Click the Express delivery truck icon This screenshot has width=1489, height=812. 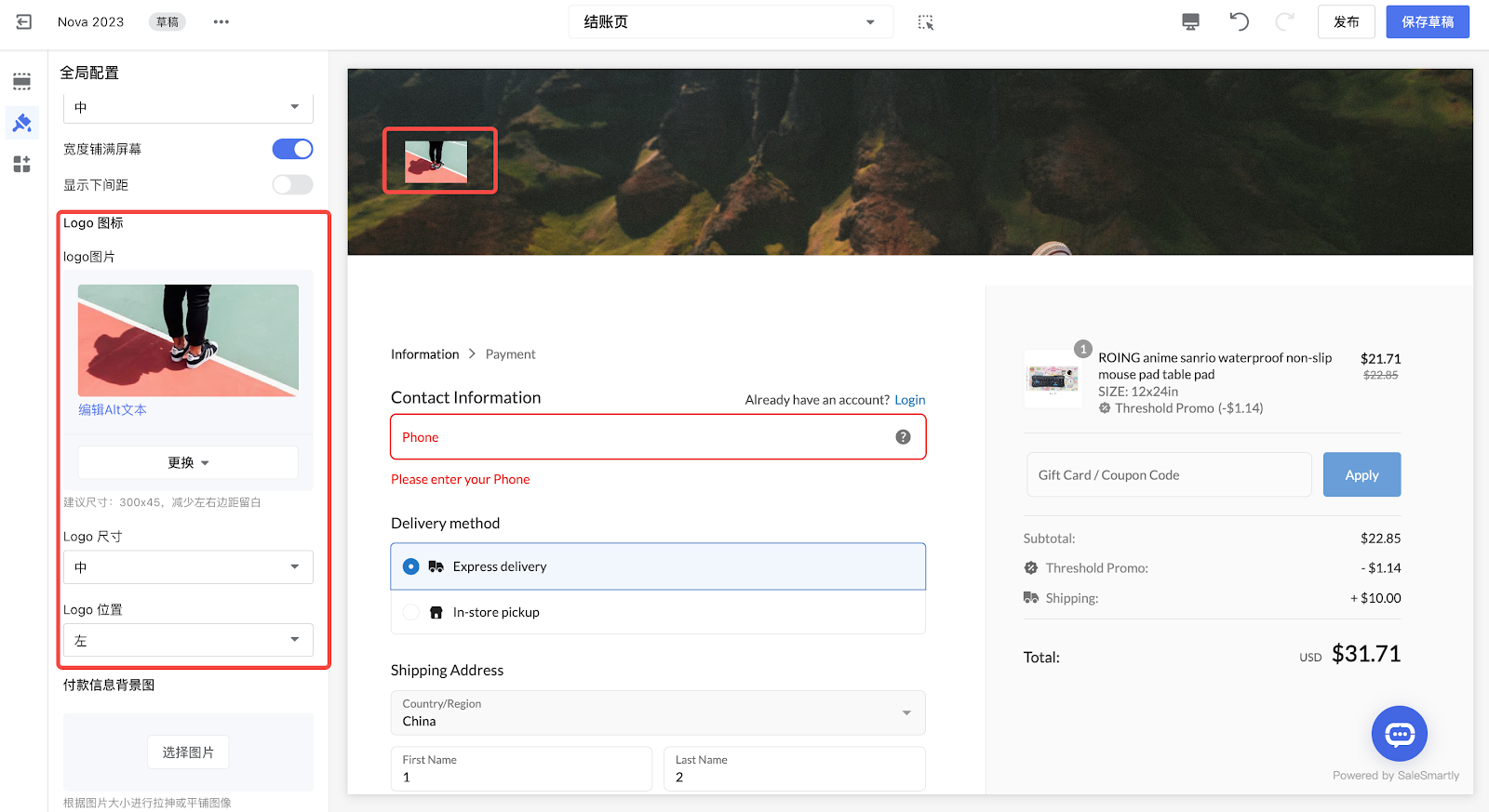[x=436, y=566]
